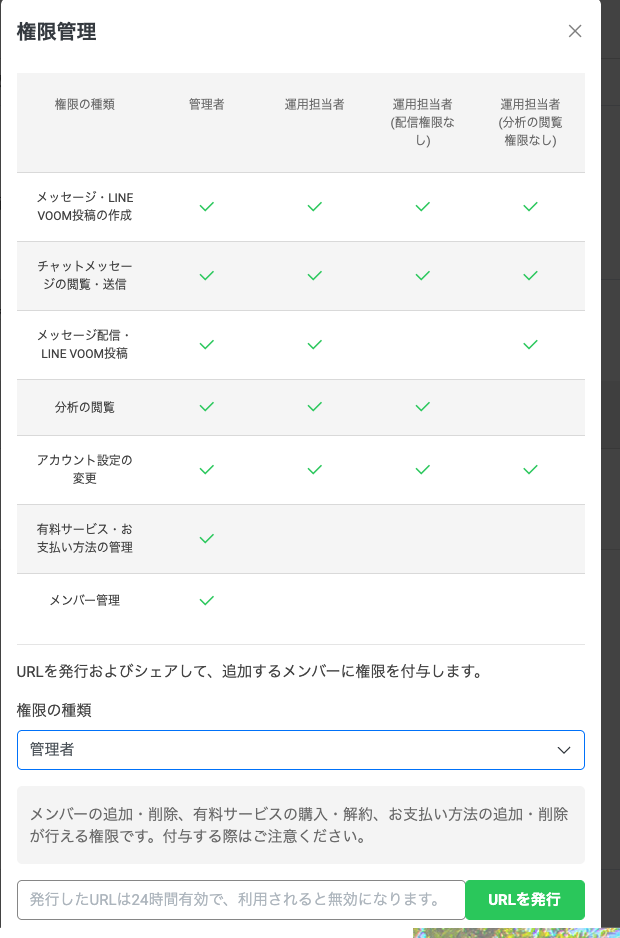Click 管理者 checkmark for メッセージ・LINE VOOM投稿の作成
The image size is (620, 938).
click(x=206, y=207)
